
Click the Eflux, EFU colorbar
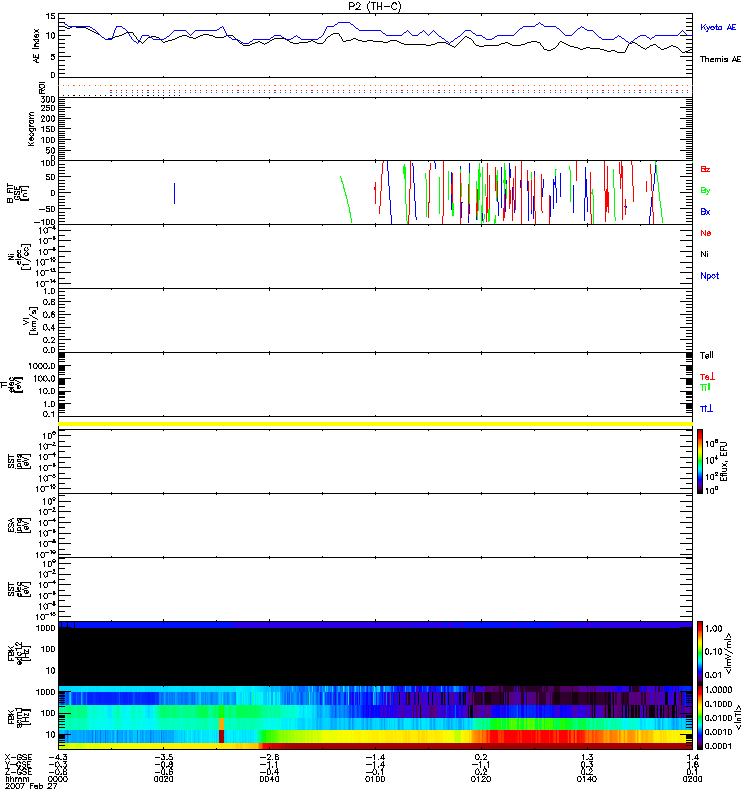[700, 462]
